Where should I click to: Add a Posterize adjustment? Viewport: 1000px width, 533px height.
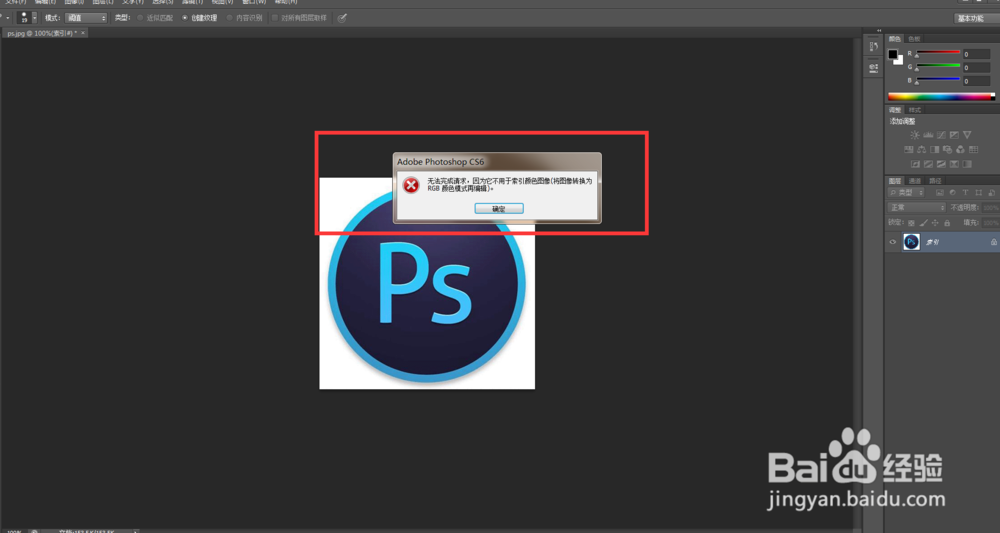pyautogui.click(x=929, y=164)
